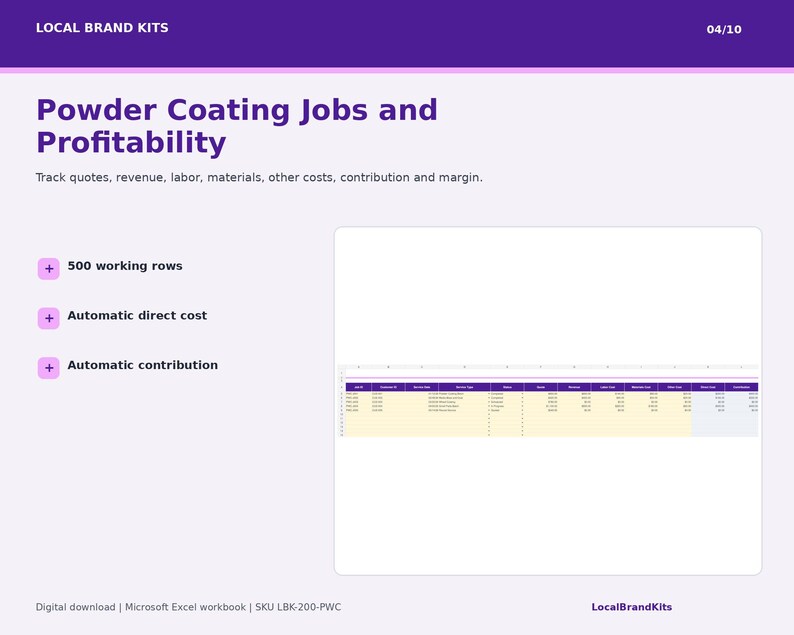
Task: Click the Other Cost column header
Action: 674,387
